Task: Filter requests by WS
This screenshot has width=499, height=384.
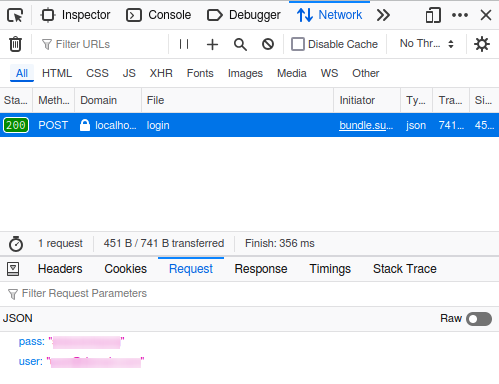Action: [329, 73]
